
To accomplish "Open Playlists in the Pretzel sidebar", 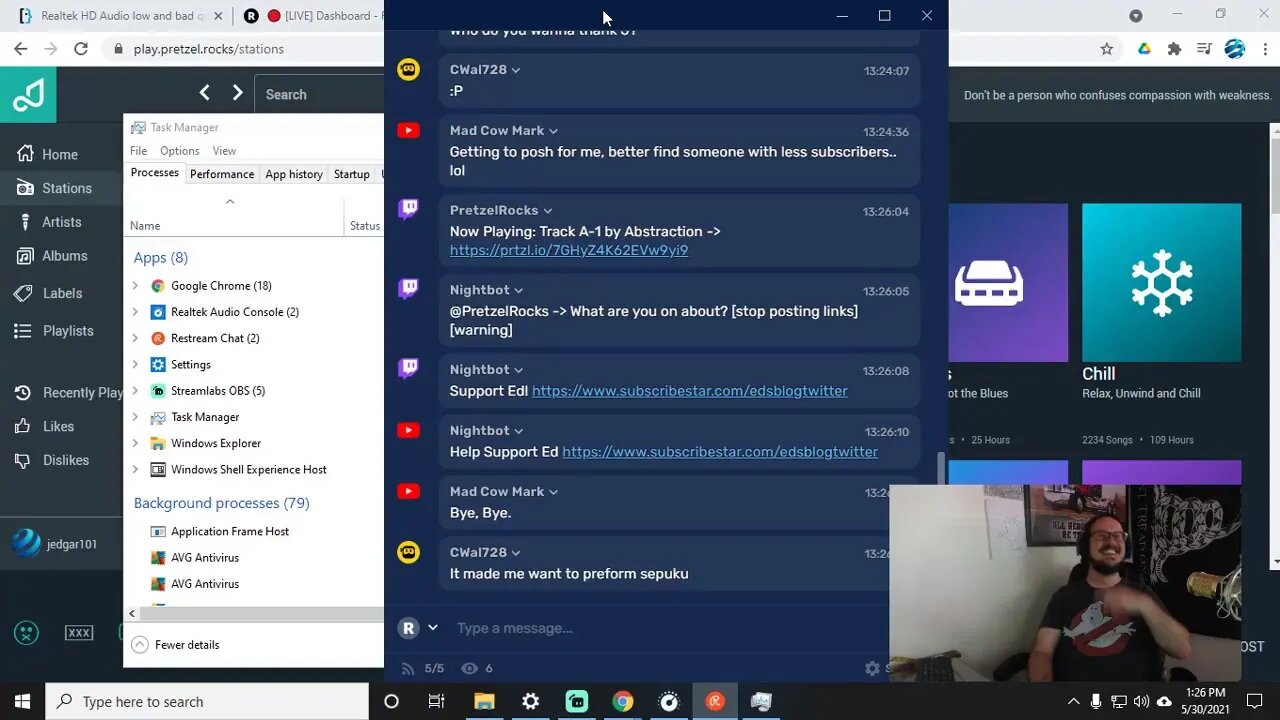I will (x=54, y=331).
